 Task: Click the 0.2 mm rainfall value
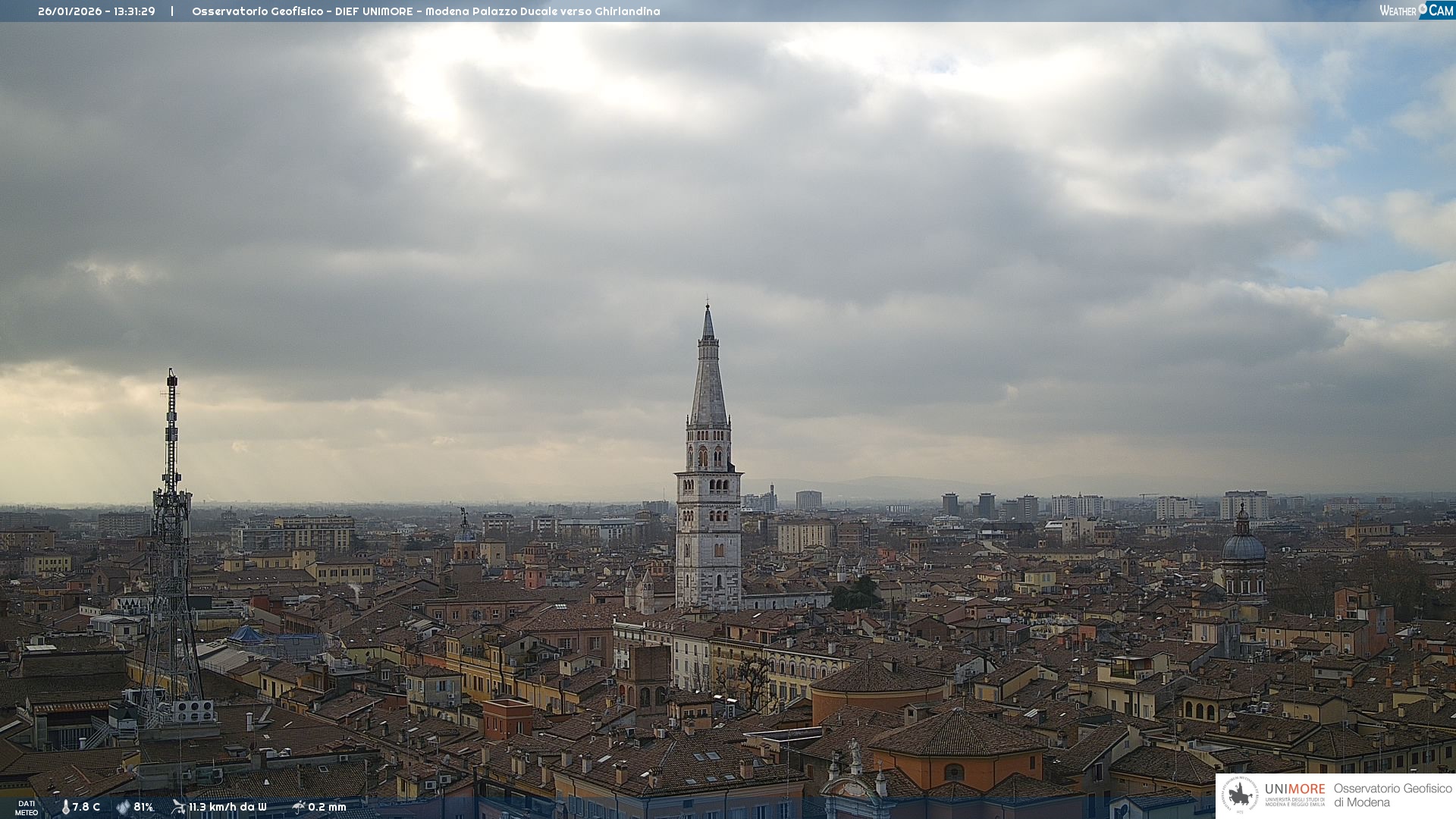[x=327, y=807]
